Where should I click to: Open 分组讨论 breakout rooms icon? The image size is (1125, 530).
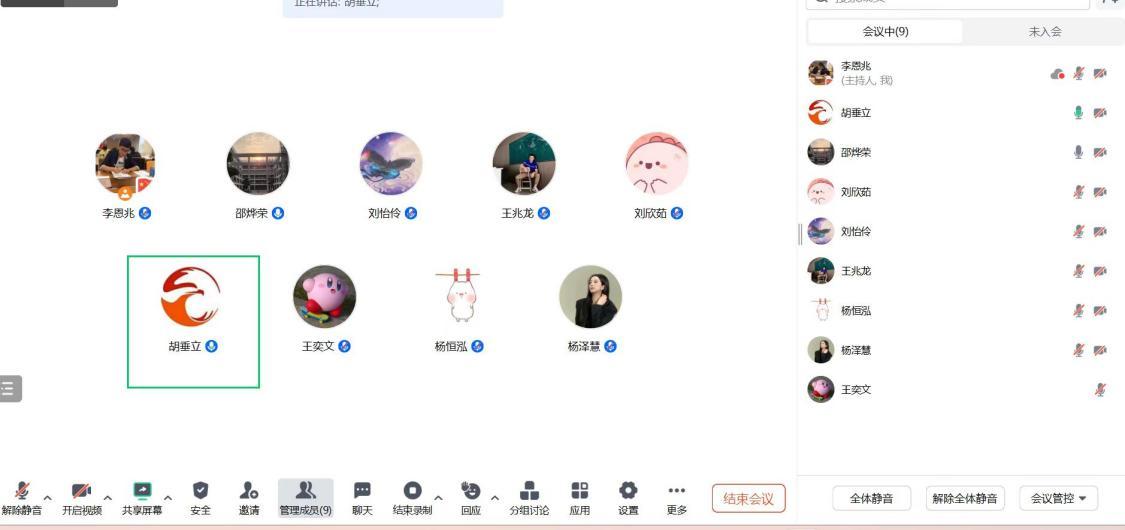(529, 491)
